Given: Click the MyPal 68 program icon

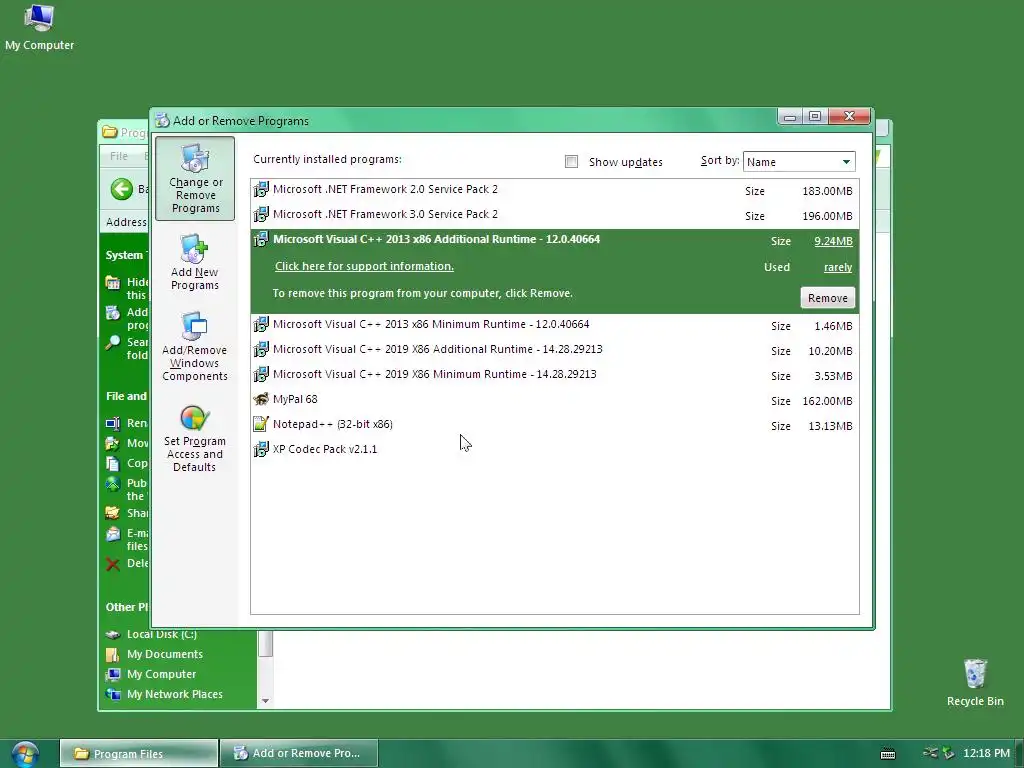Looking at the screenshot, I should [x=261, y=399].
